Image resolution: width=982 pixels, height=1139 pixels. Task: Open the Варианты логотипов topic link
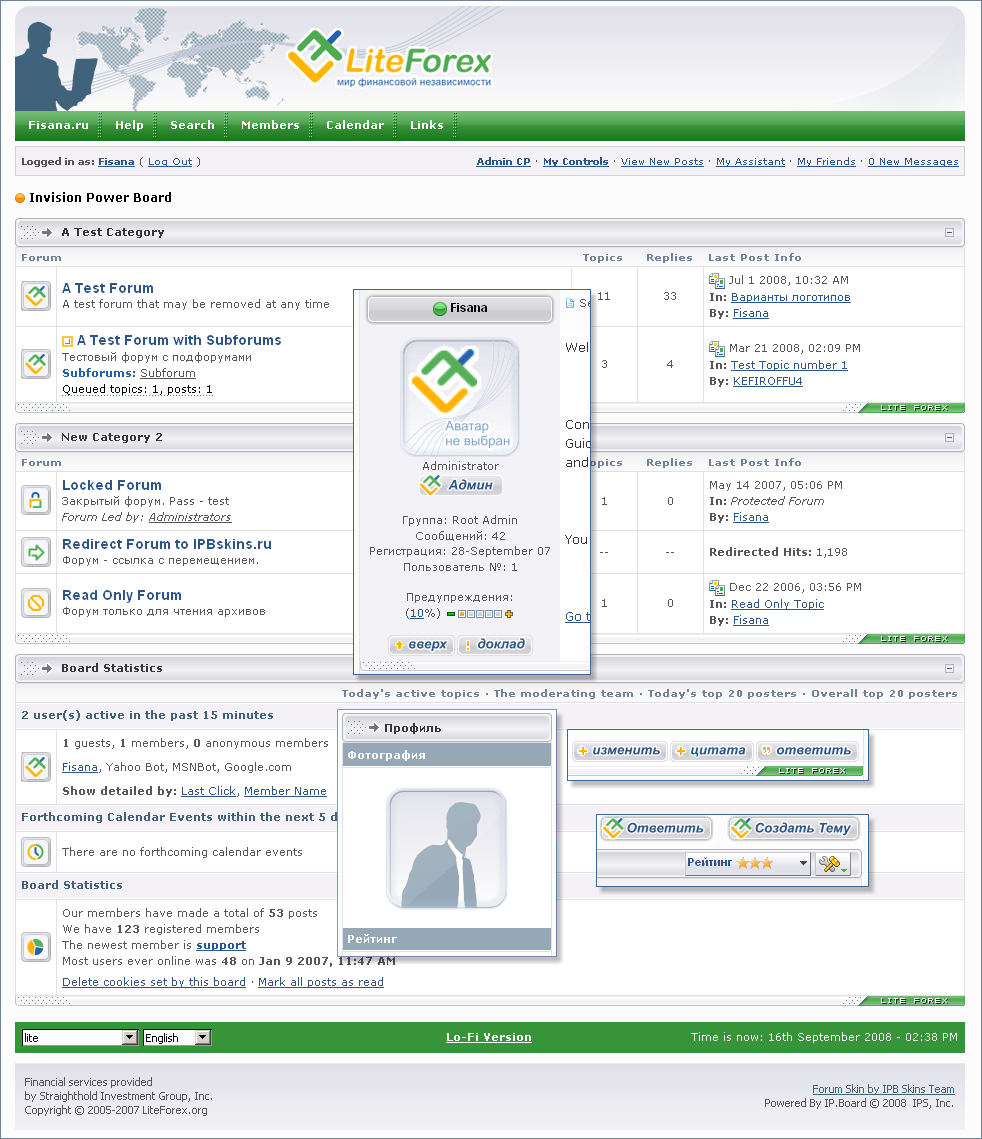790,297
